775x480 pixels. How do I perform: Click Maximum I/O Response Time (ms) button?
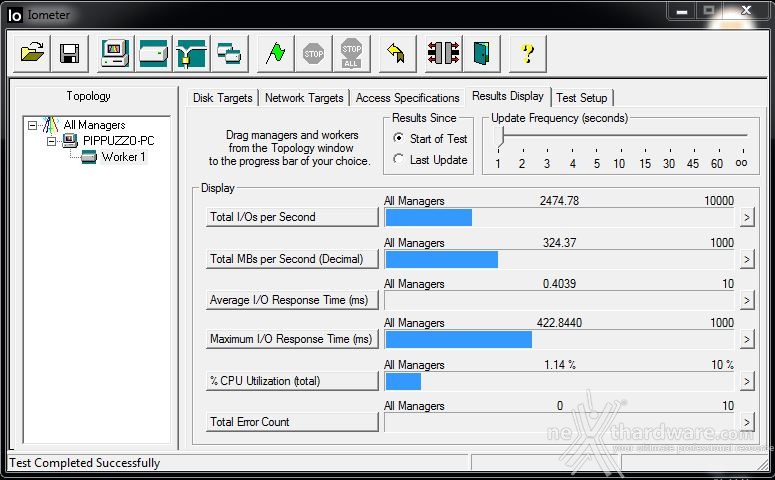pos(292,339)
